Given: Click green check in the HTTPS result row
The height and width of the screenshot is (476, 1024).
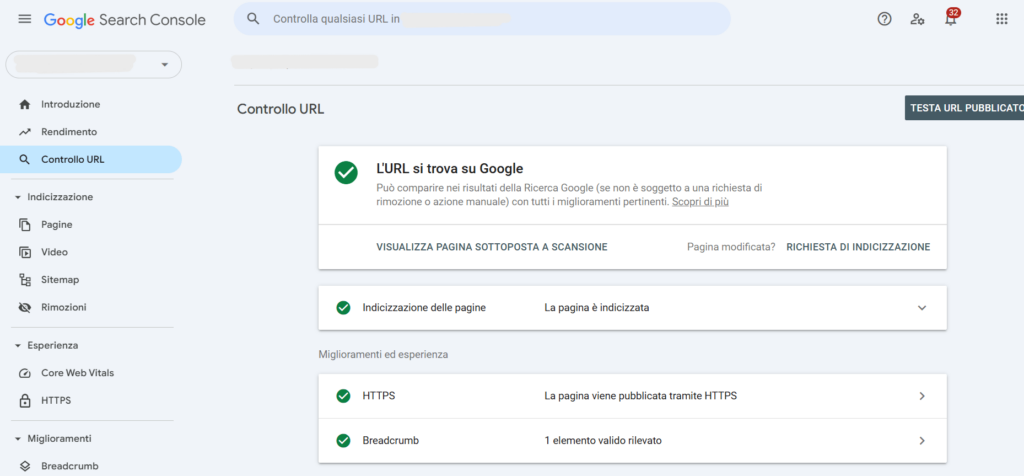Looking at the screenshot, I should point(343,396).
